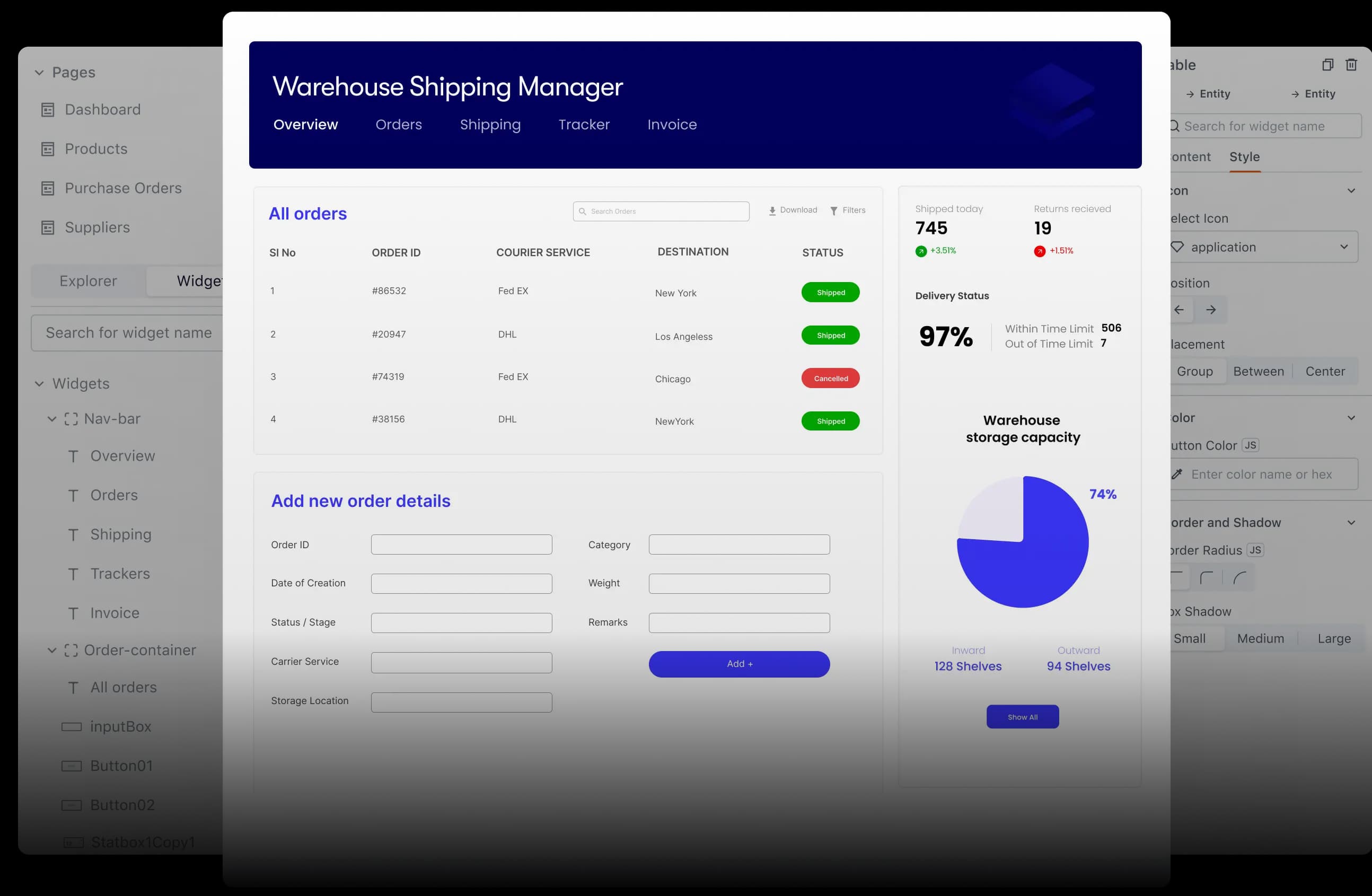Viewport: 1372px width, 896px height.
Task: Click the Nav-bar container icon in widget tree
Action: (71, 419)
